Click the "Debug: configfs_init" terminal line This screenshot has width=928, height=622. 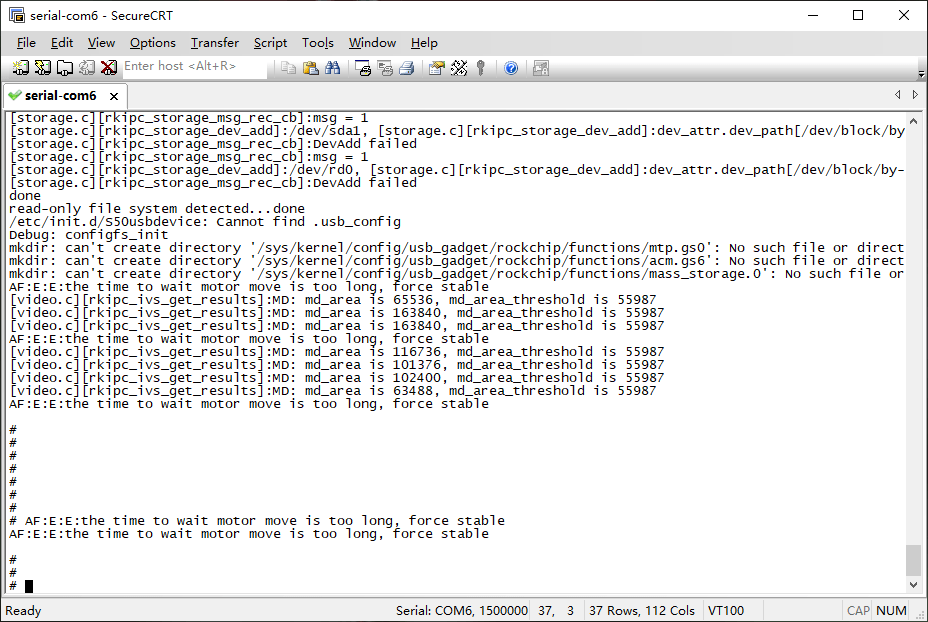pos(89,235)
